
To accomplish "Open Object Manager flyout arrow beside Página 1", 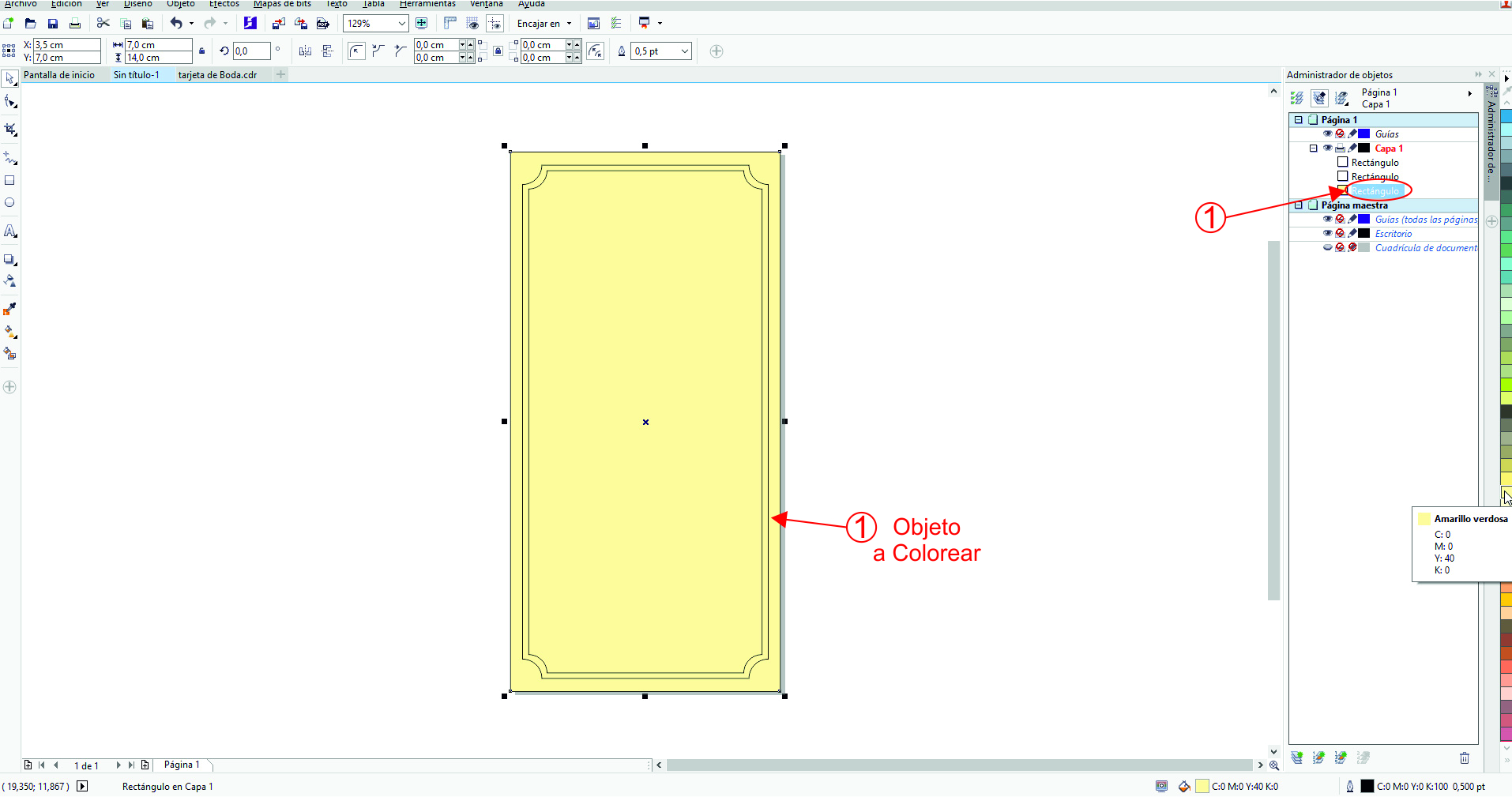I will tap(1470, 93).
